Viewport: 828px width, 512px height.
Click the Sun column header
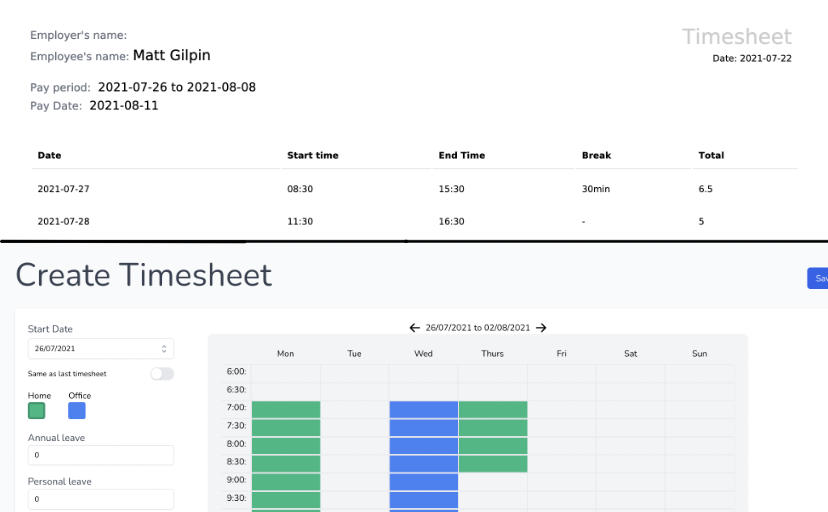700,354
